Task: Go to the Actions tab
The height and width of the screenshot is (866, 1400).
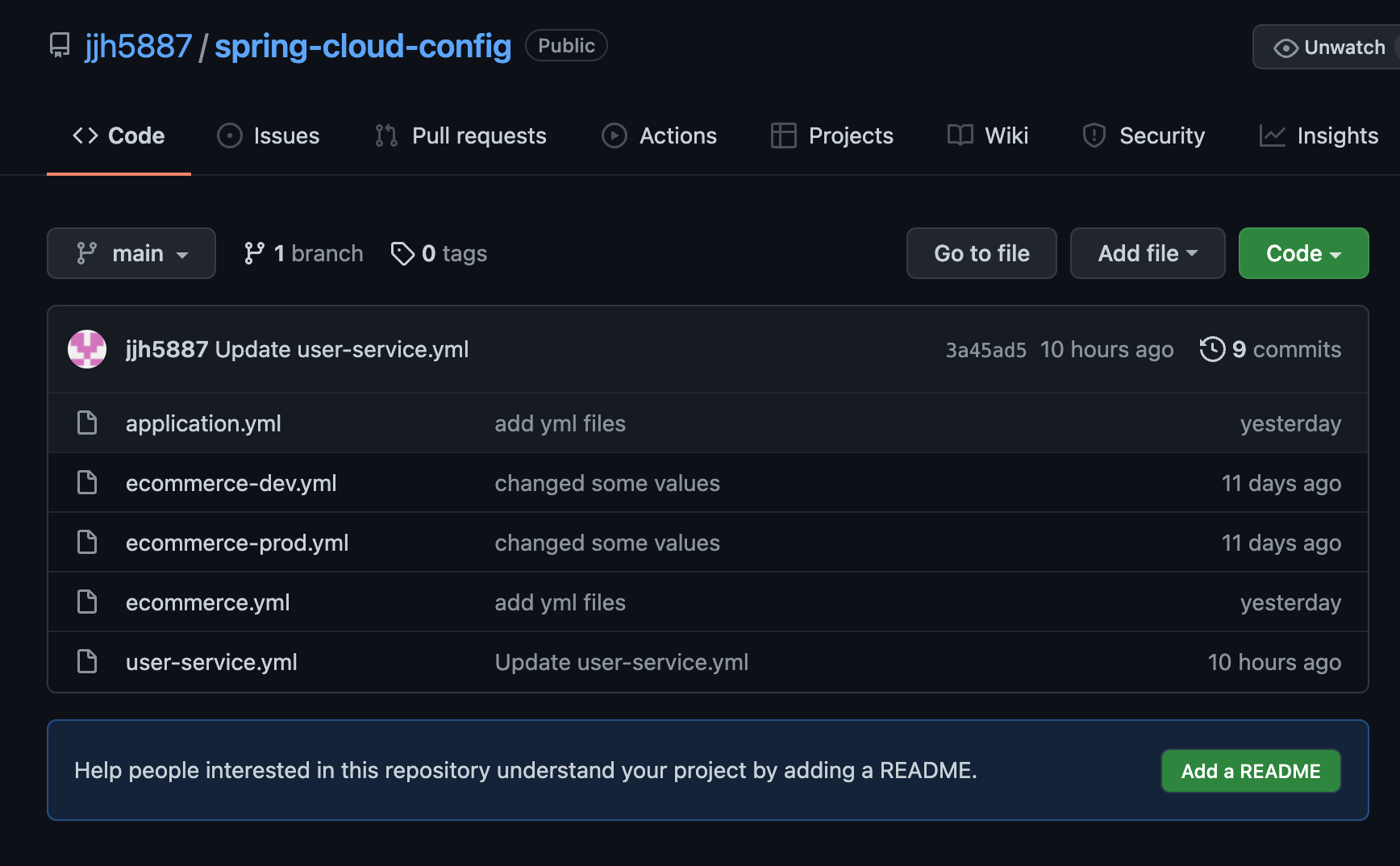Action: pos(660,135)
